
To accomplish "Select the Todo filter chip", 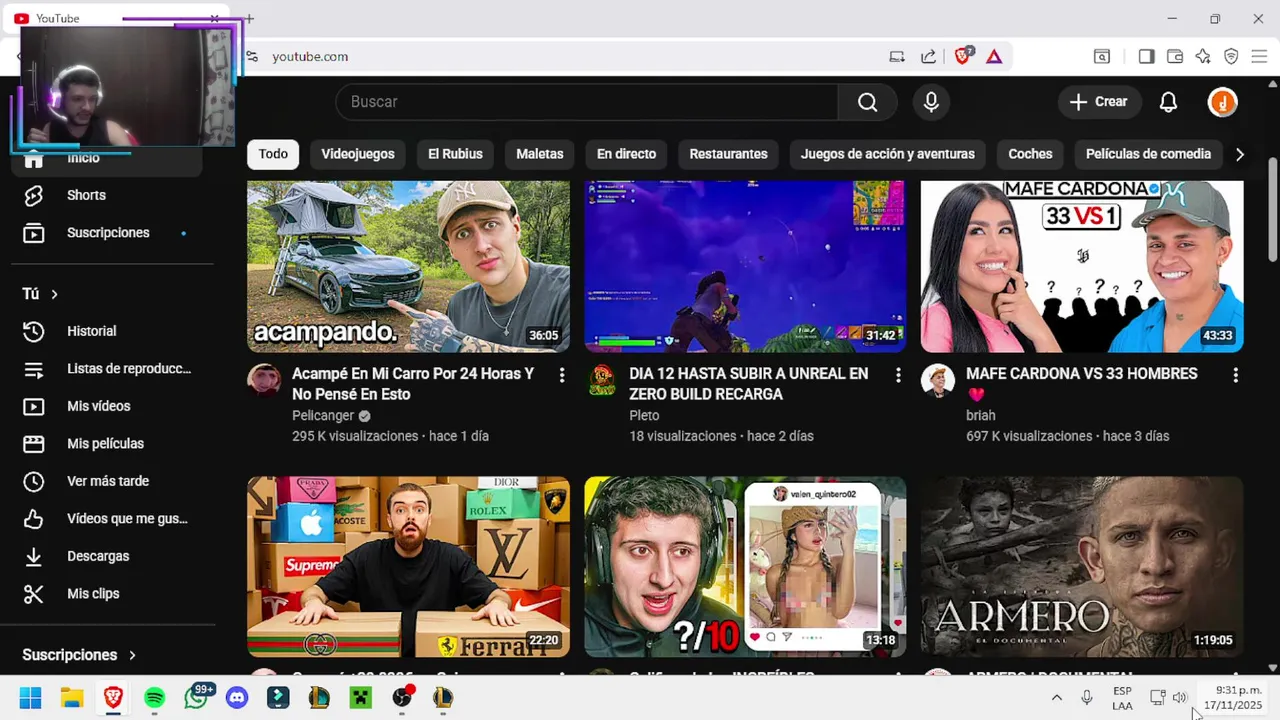I will point(273,154).
